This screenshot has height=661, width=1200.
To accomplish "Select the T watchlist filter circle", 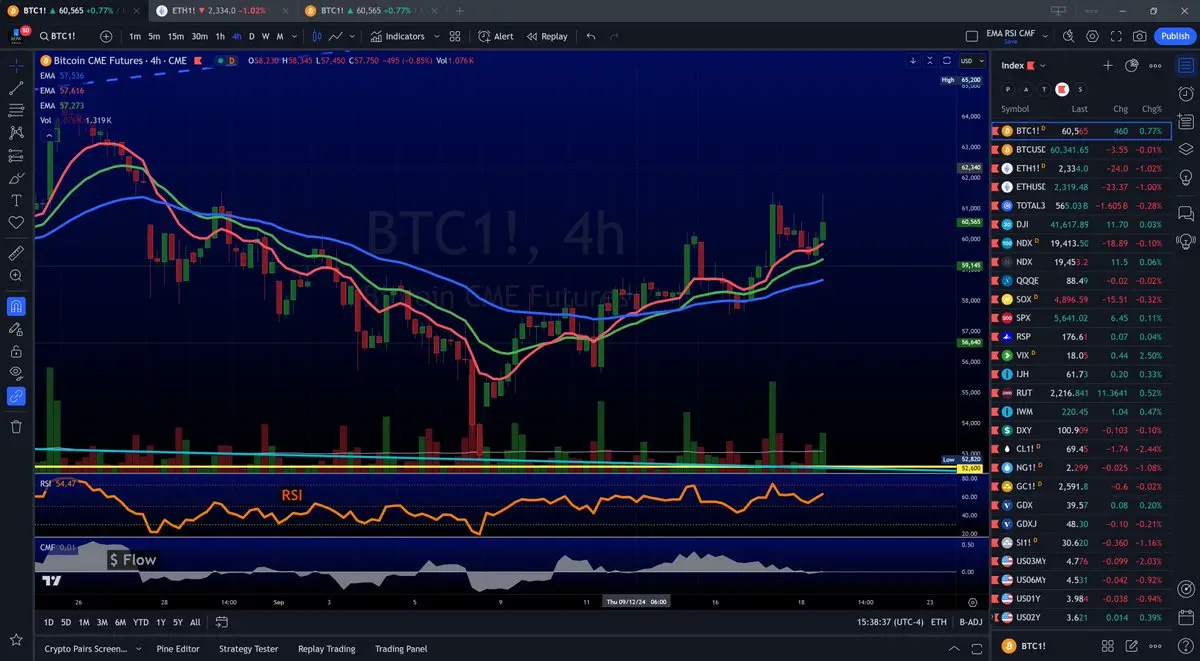I will coord(1044,89).
